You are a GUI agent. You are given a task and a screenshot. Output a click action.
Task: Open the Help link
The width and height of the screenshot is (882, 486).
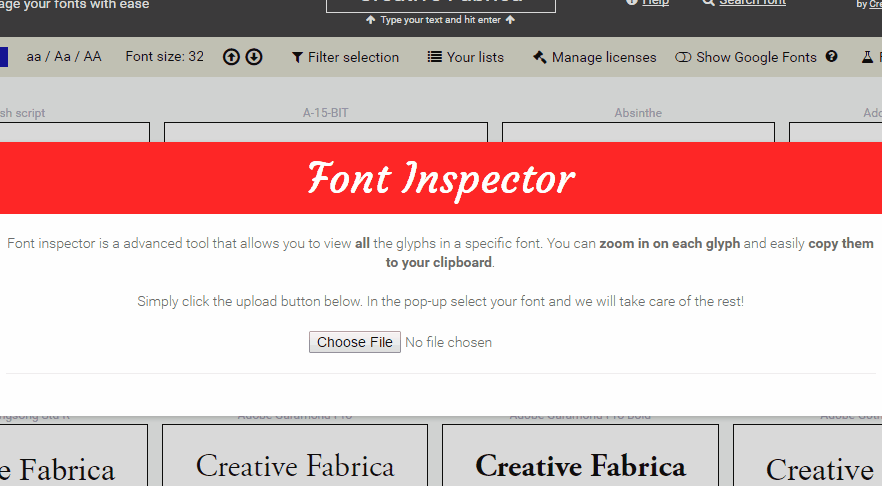click(655, 2)
